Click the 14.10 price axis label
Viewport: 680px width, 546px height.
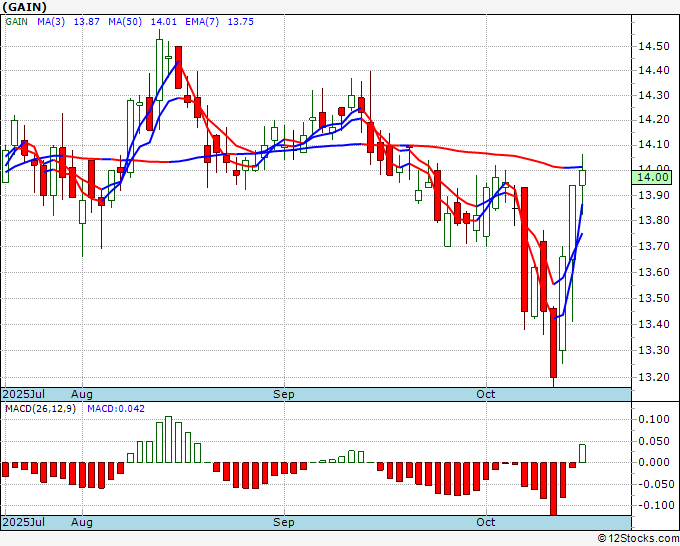[x=654, y=144]
